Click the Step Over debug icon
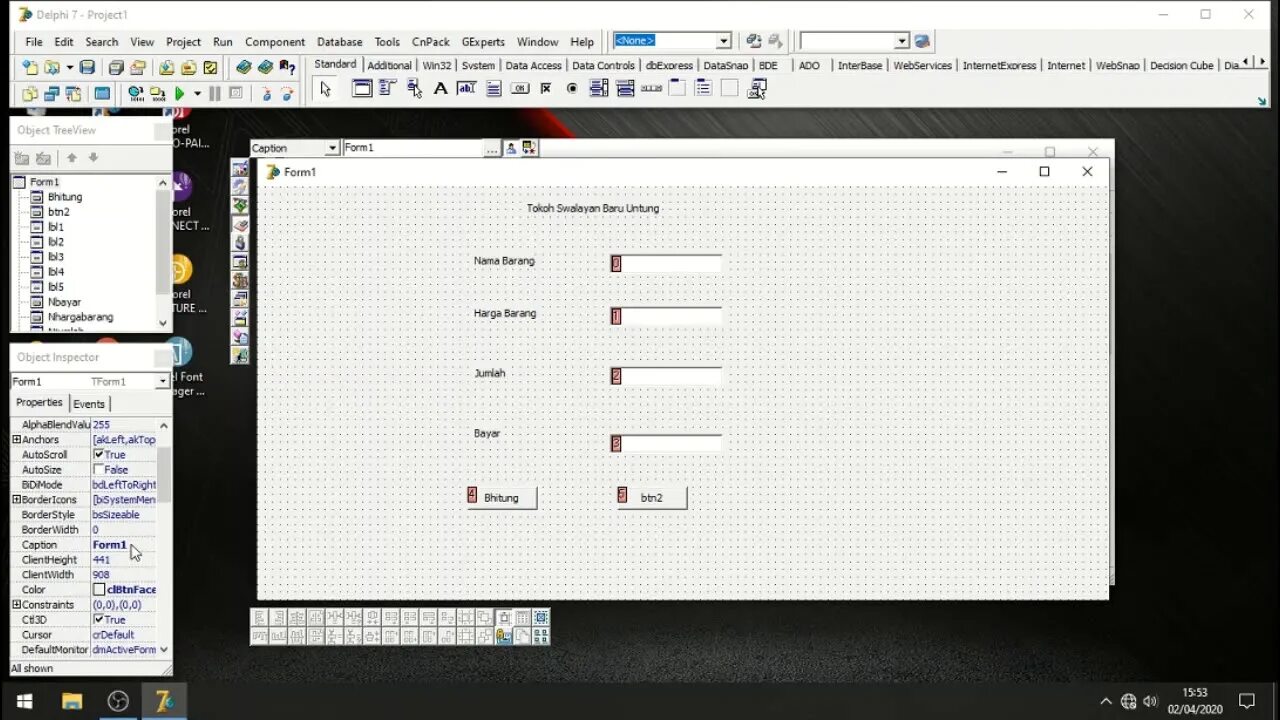 coord(287,93)
